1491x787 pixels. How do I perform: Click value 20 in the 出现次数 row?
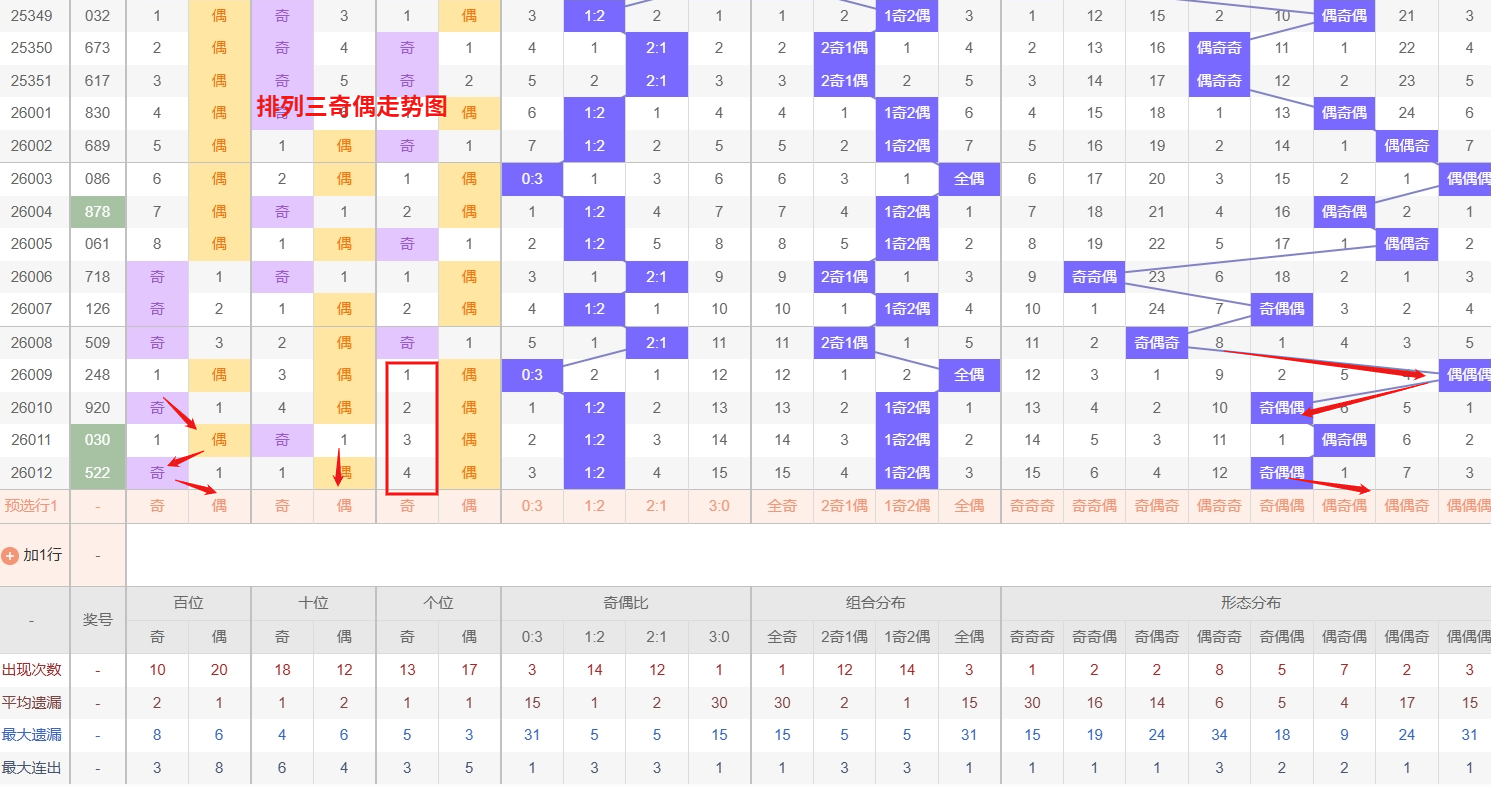219,670
